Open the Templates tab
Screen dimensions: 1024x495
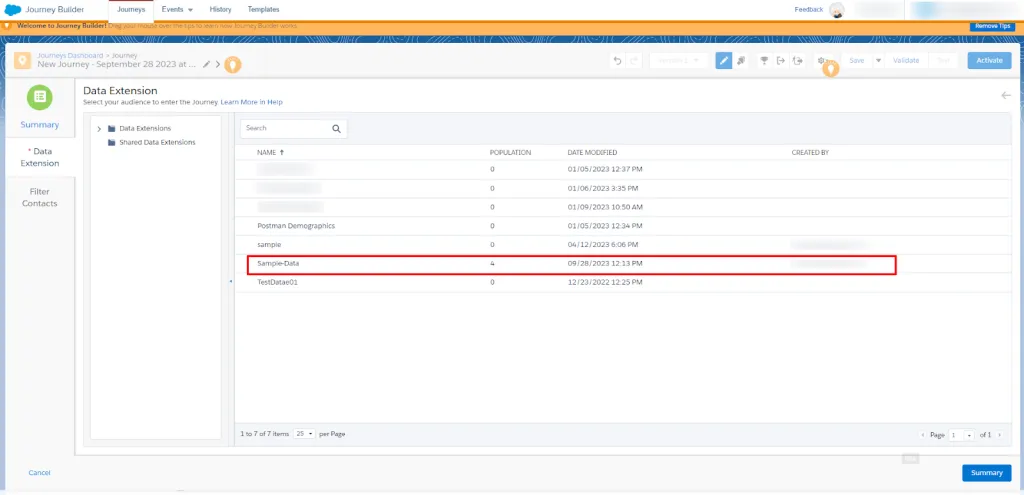pos(264,10)
